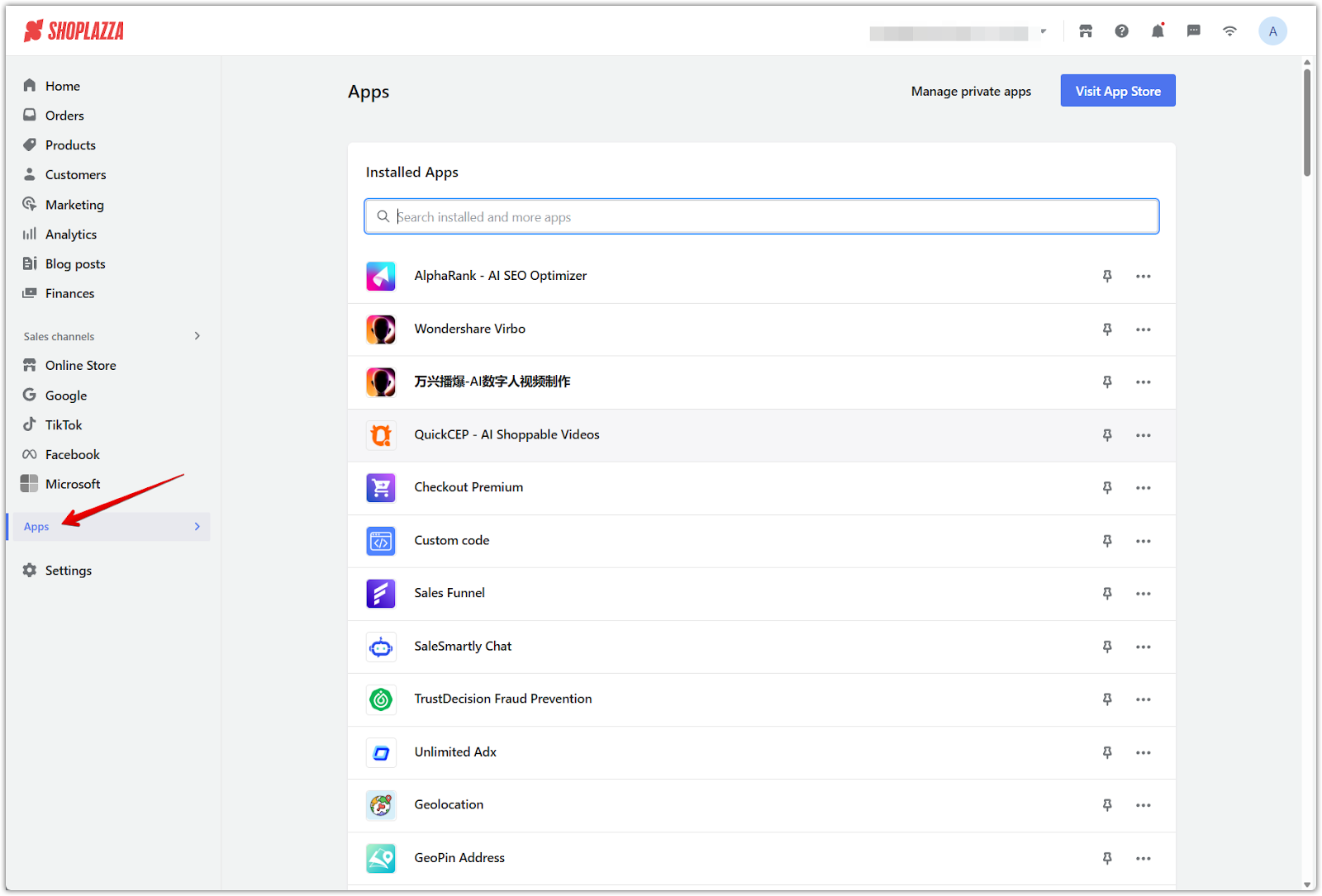Open more options for SaleSmartly Chat
1322x896 pixels.
tap(1143, 647)
